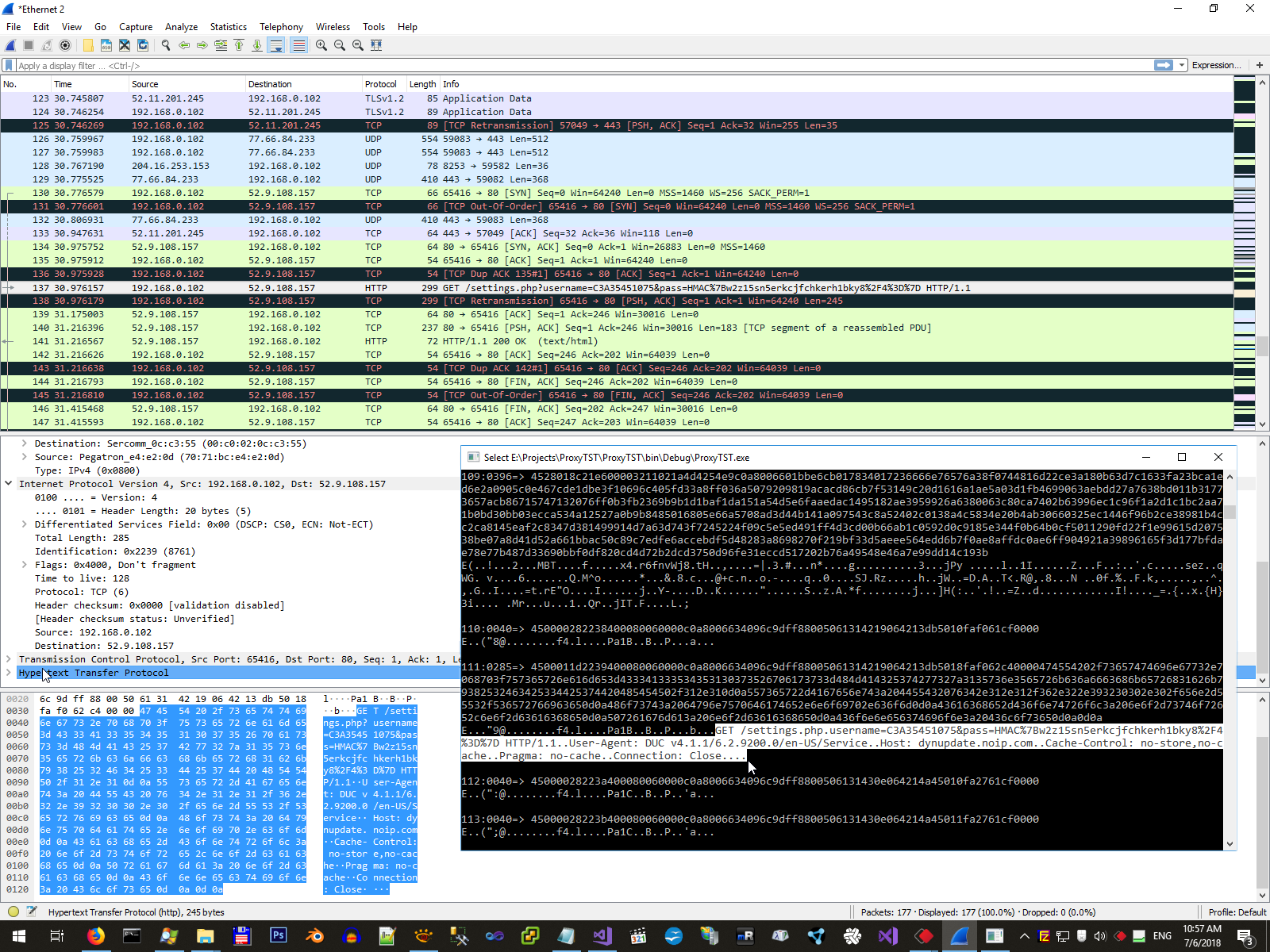
Task: Show hidden system tray icons
Action: [1025, 936]
